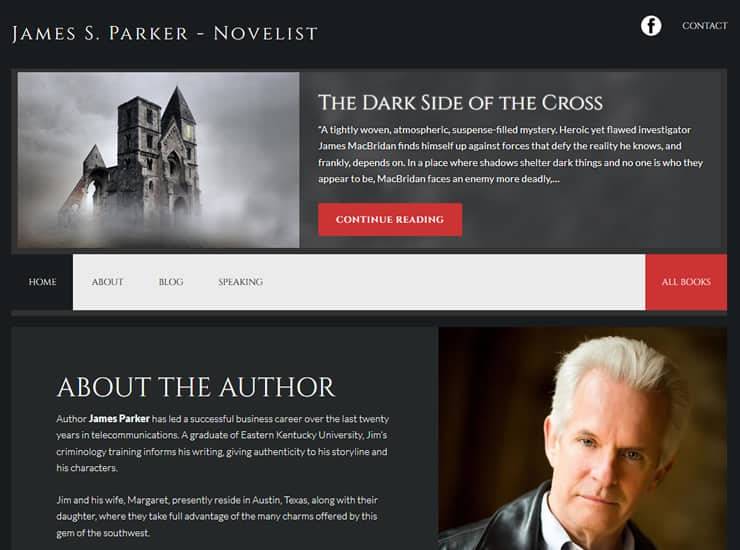Click the James S. Parker site title
740x550 pixels.
tap(165, 34)
